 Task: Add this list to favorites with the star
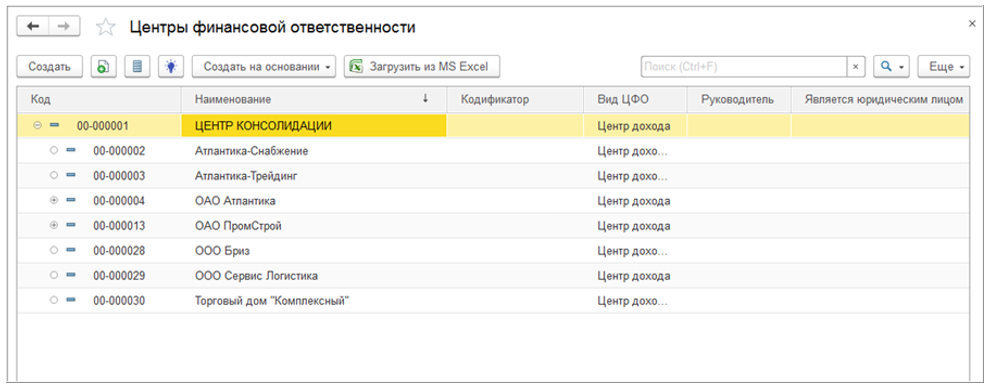coord(105,27)
